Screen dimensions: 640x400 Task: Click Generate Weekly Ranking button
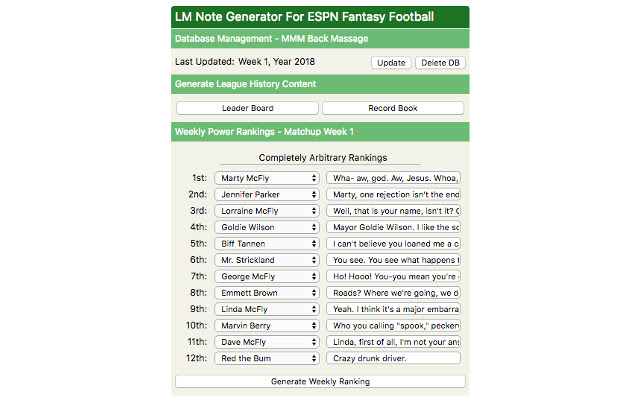pos(320,381)
